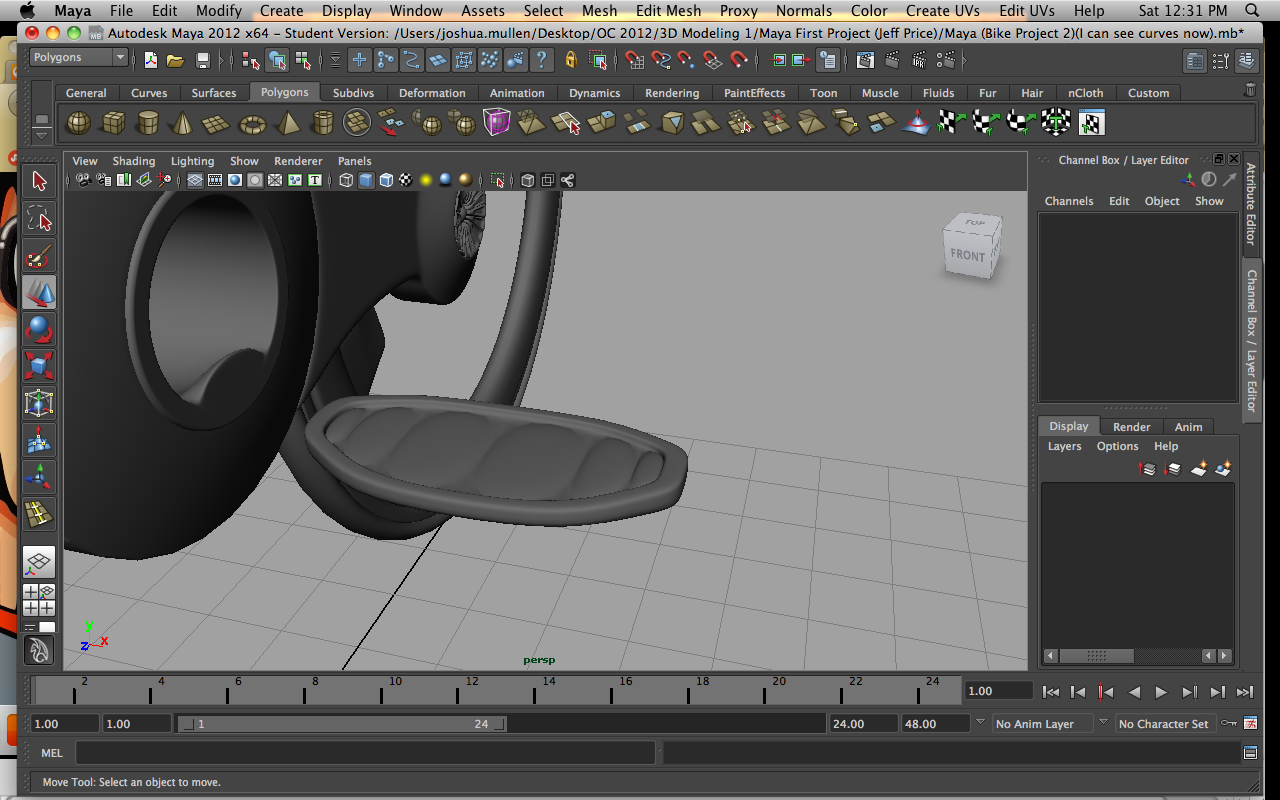The width and height of the screenshot is (1280, 800).
Task: Expand the No Character Set dropdown
Action: tap(1164, 724)
